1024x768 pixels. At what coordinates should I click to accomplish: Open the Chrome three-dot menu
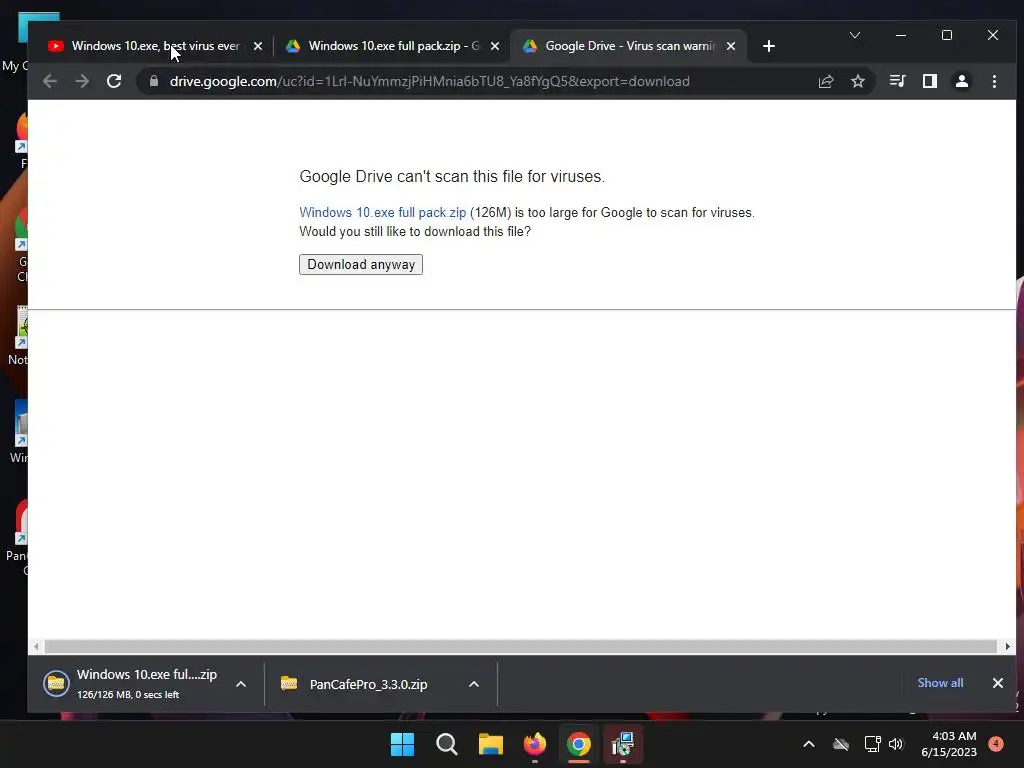click(994, 81)
